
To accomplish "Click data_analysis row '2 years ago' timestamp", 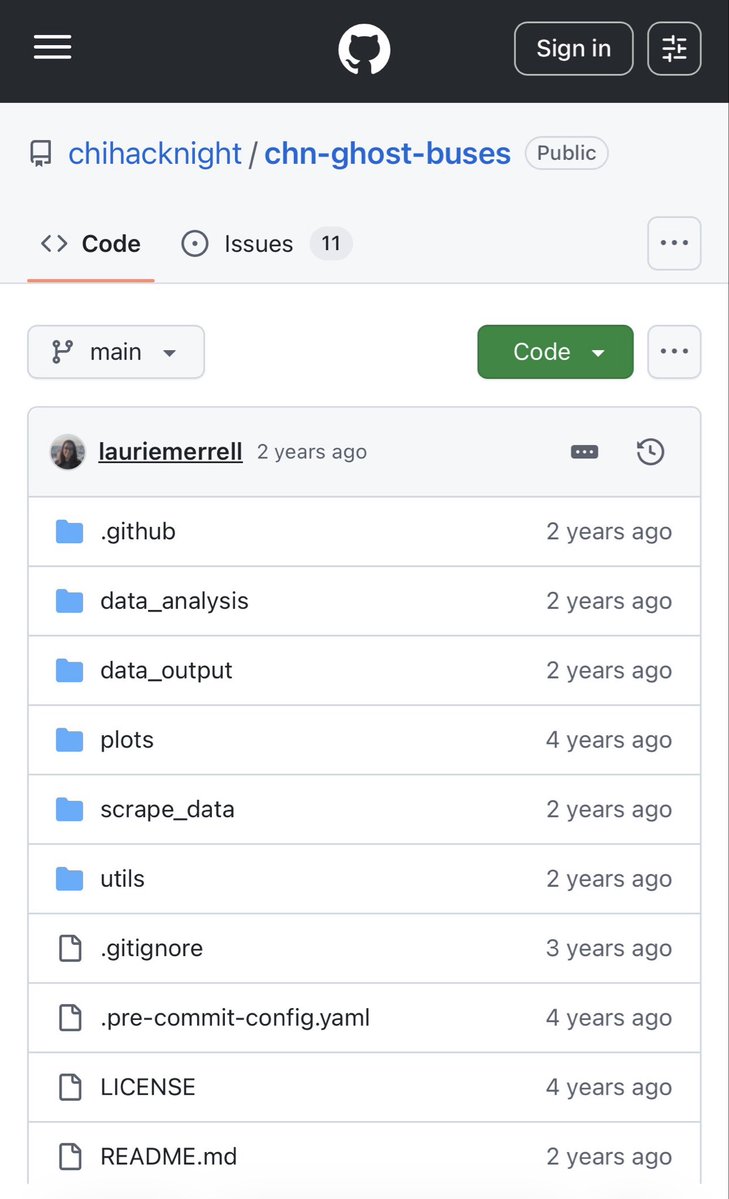I will [x=609, y=601].
